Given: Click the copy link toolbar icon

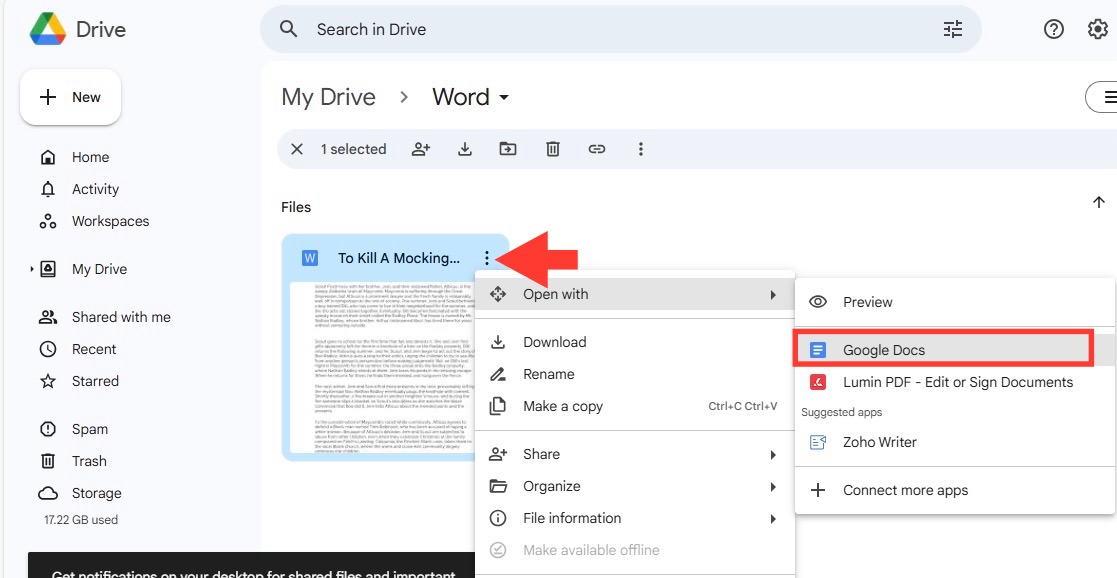Looking at the screenshot, I should 596,149.
